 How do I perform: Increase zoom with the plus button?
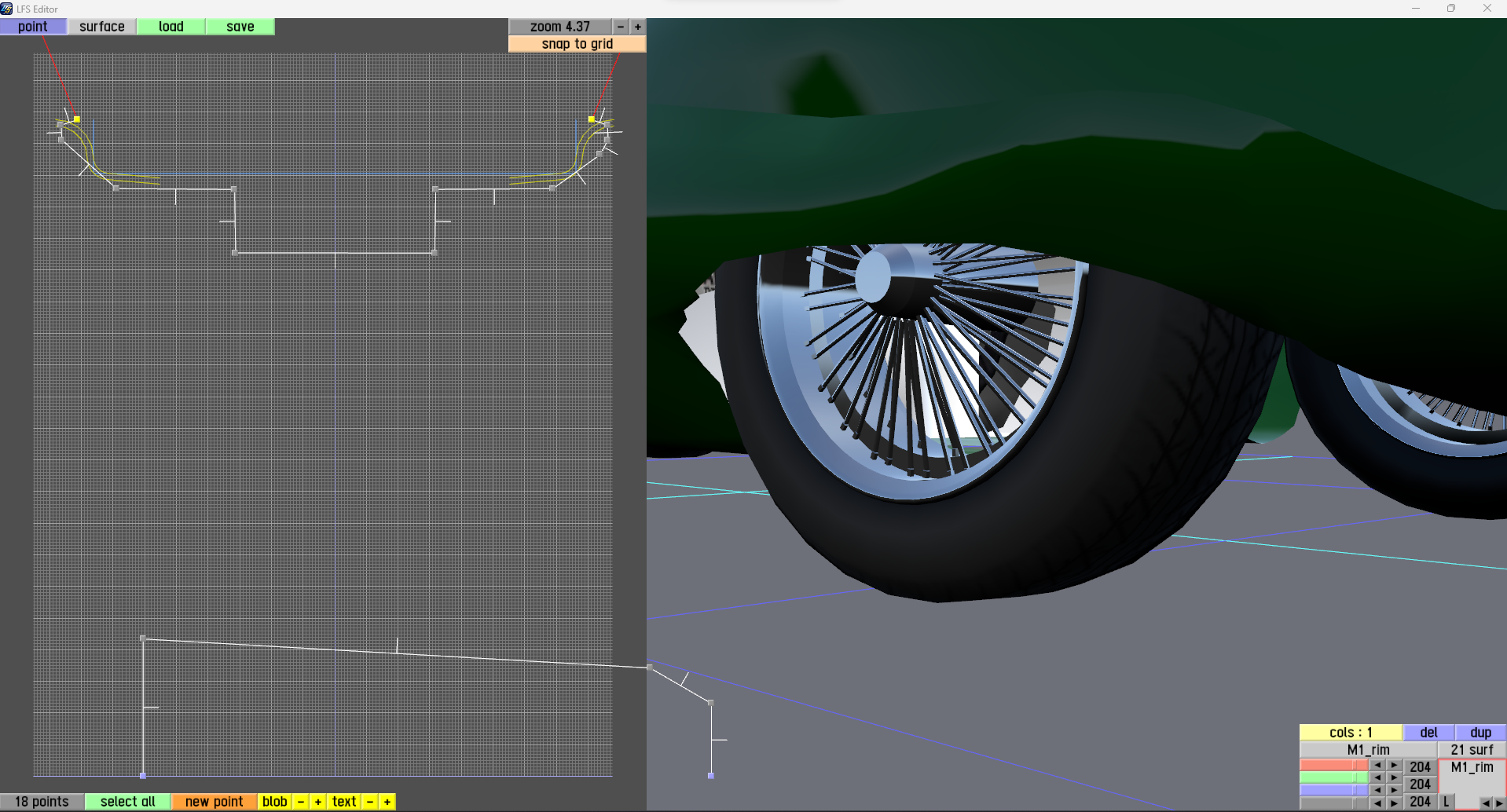point(638,27)
